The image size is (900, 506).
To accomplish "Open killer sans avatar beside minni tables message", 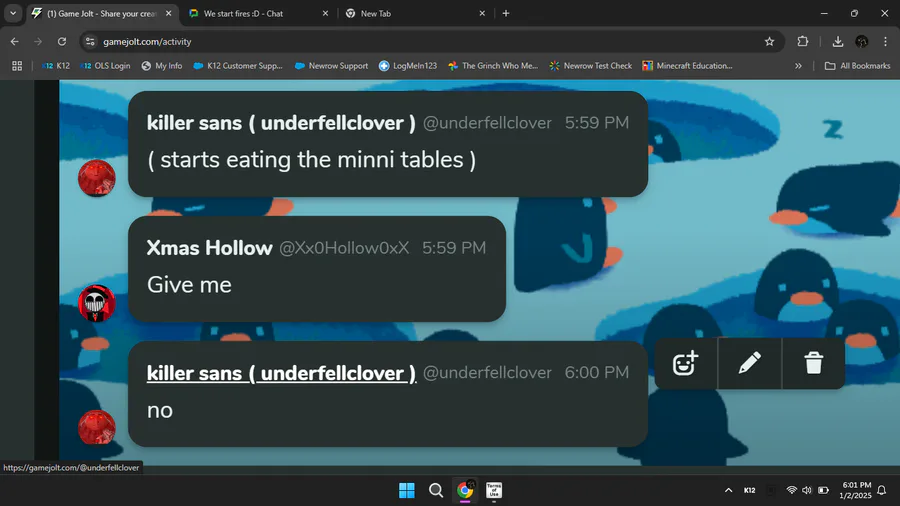I will tap(96, 178).
